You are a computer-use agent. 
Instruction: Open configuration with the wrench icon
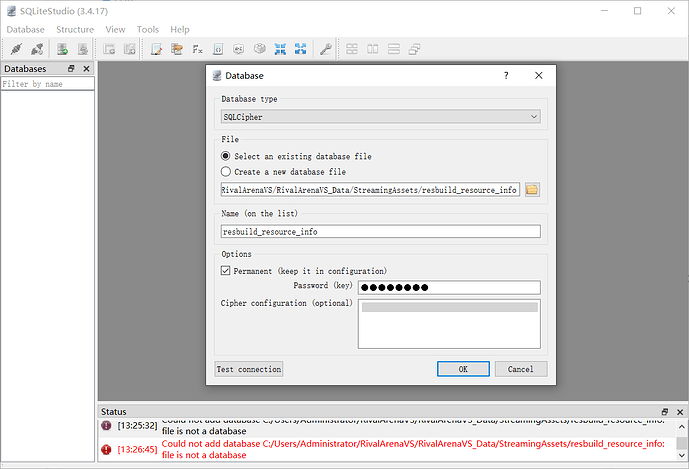tap(325, 48)
